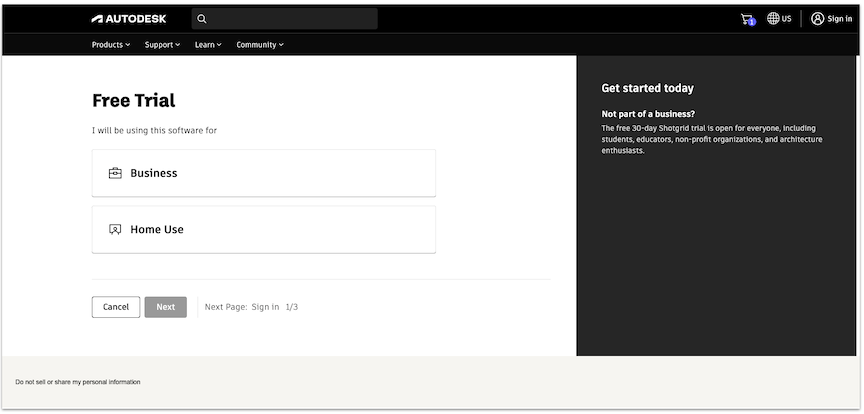Viewport: 864px width, 414px height.
Task: Click the globe region icon
Action: tap(773, 18)
